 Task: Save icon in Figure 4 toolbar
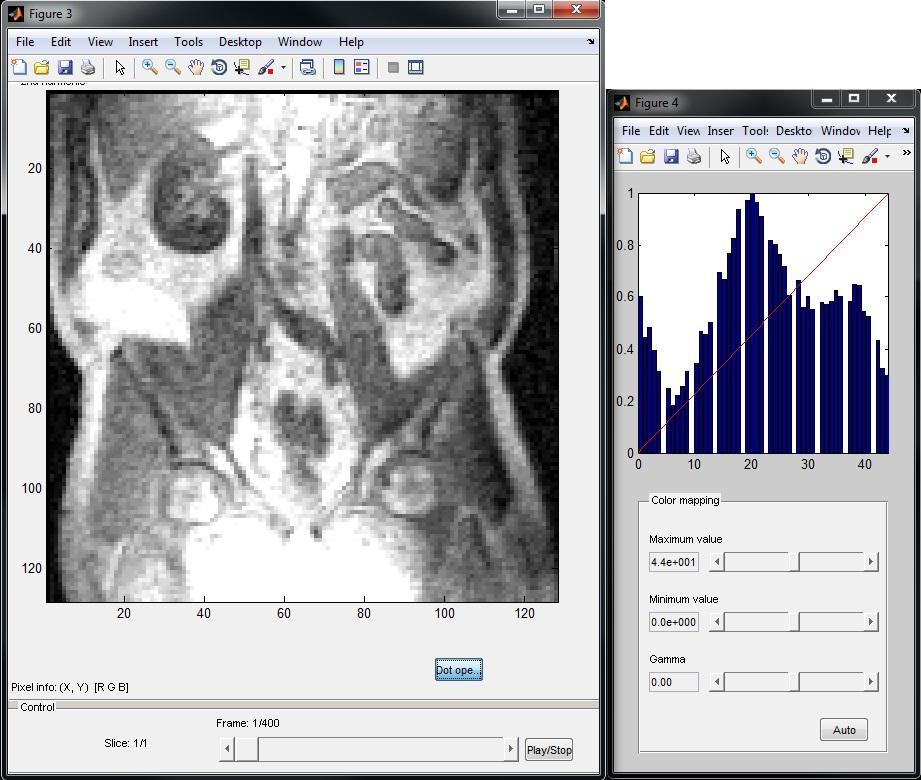pyautogui.click(x=671, y=156)
